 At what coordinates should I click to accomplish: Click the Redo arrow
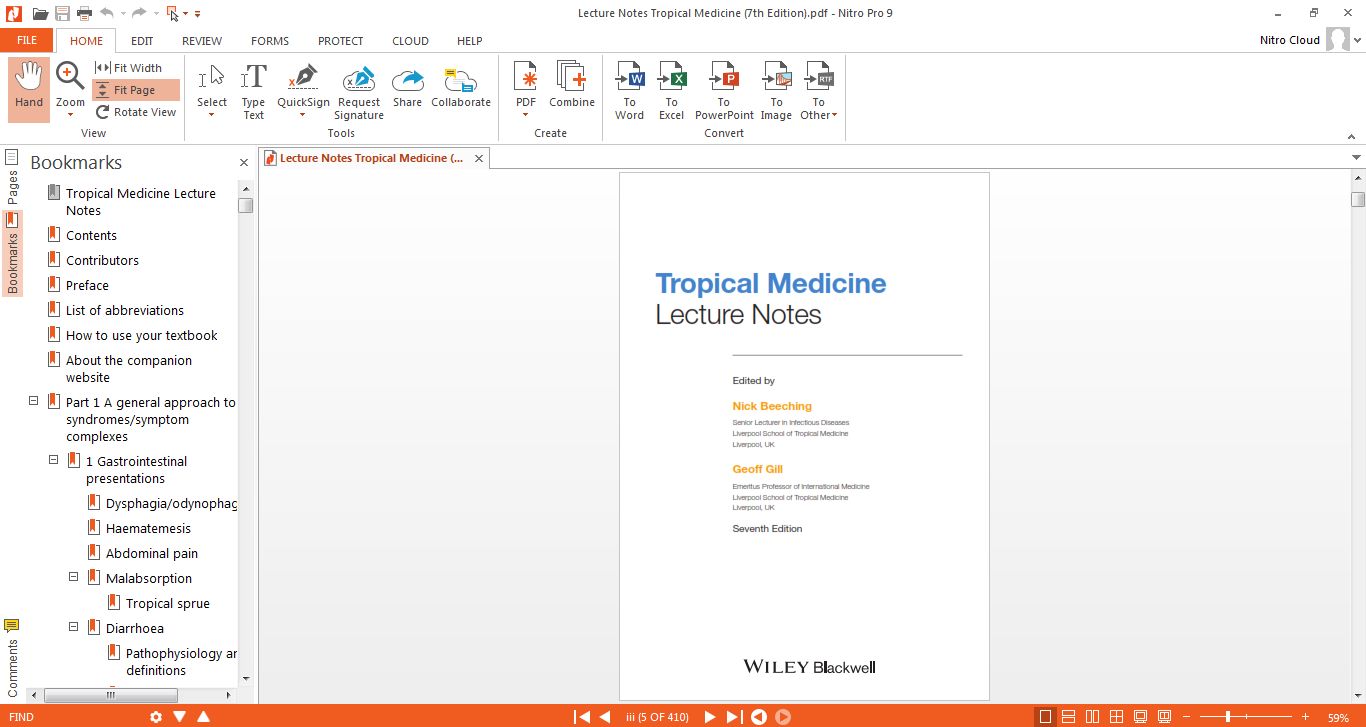(x=138, y=13)
